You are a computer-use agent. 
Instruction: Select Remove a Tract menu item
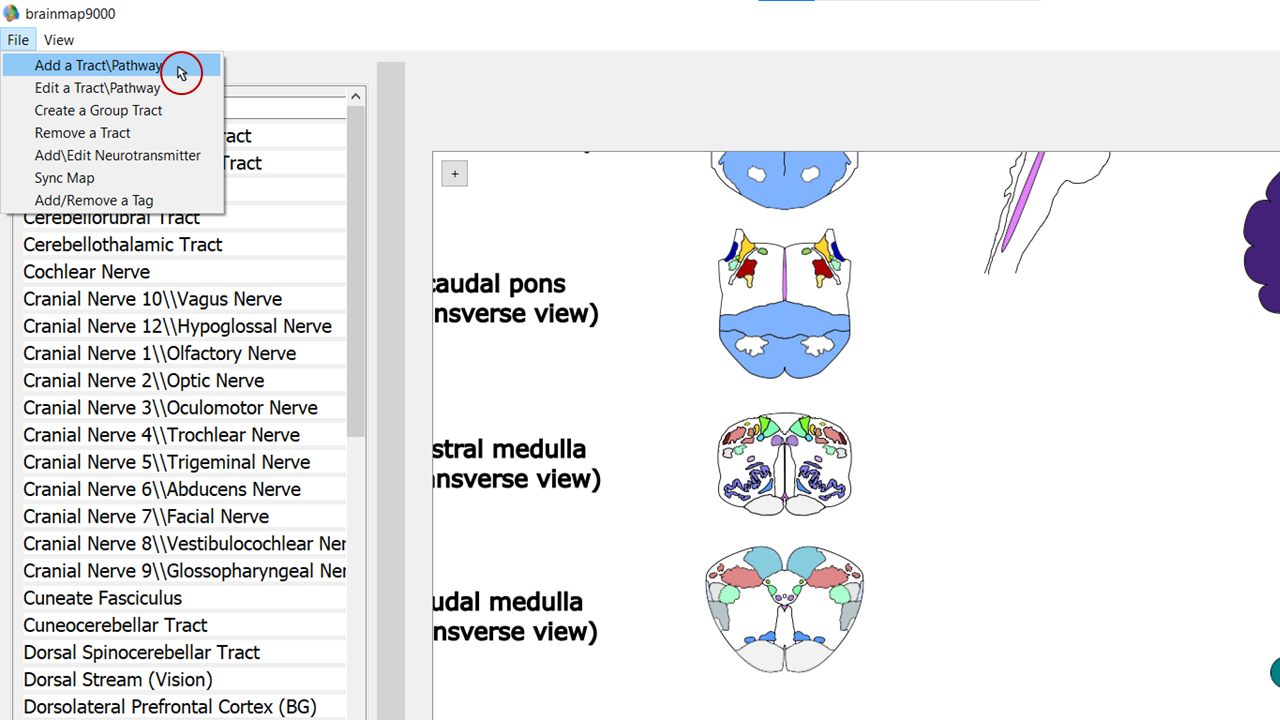[x=82, y=133]
